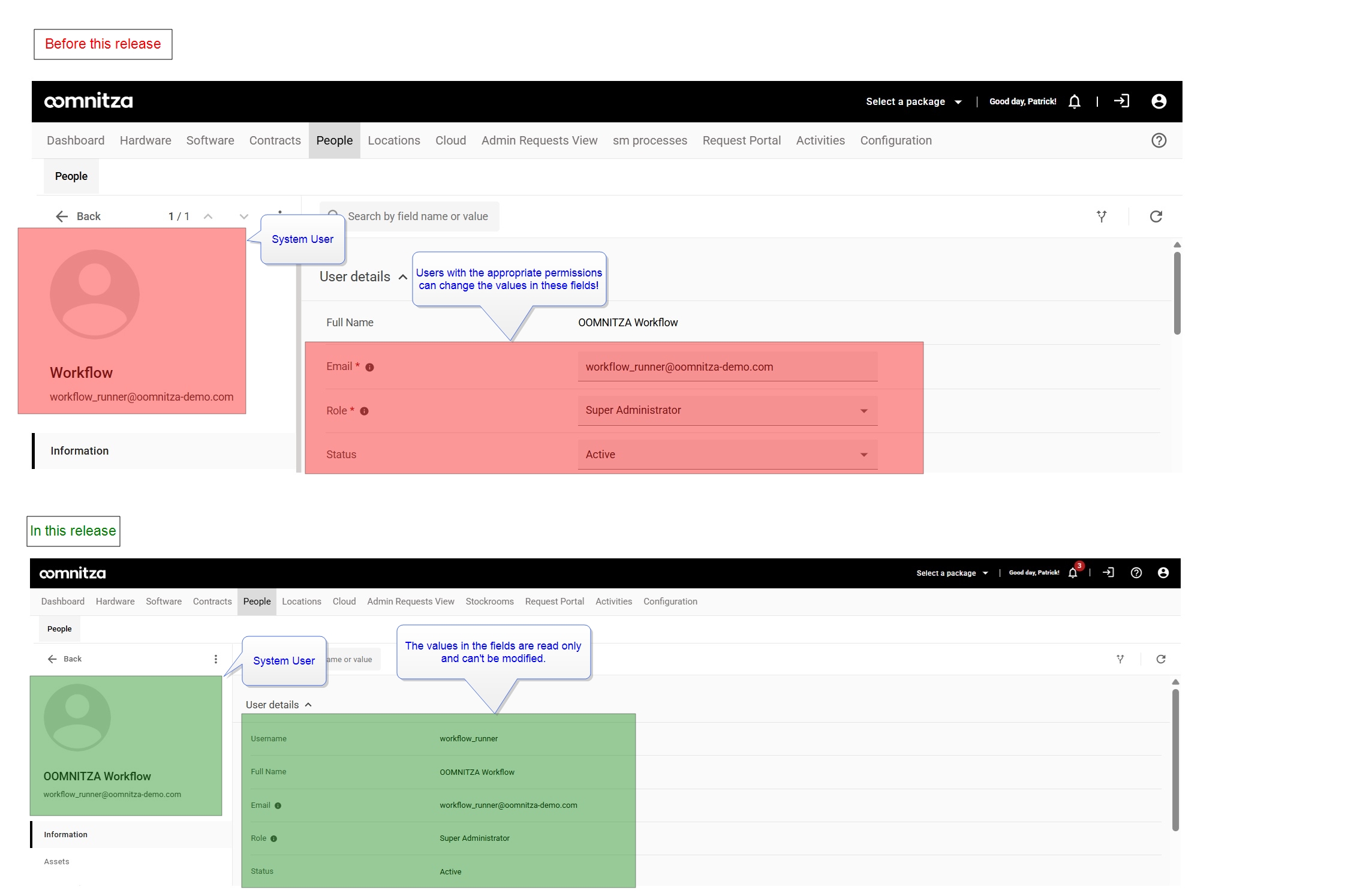This screenshot has width=1351, height=896.
Task: Open the Dashboard tab in the top navigation
Action: [76, 140]
